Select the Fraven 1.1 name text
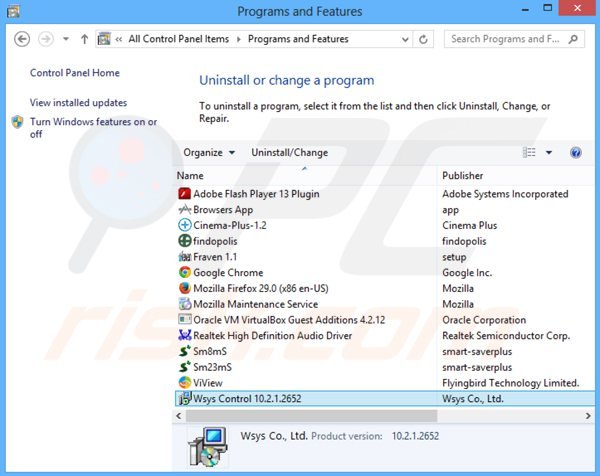Viewport: 600px width, 476px height. (x=215, y=257)
